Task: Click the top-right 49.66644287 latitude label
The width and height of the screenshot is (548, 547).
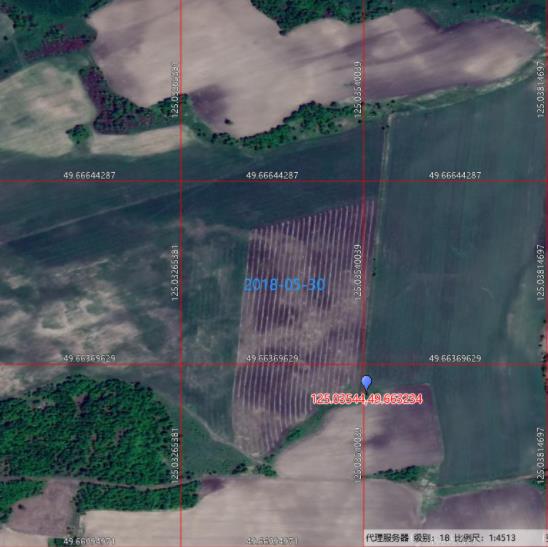Action: 455,175
